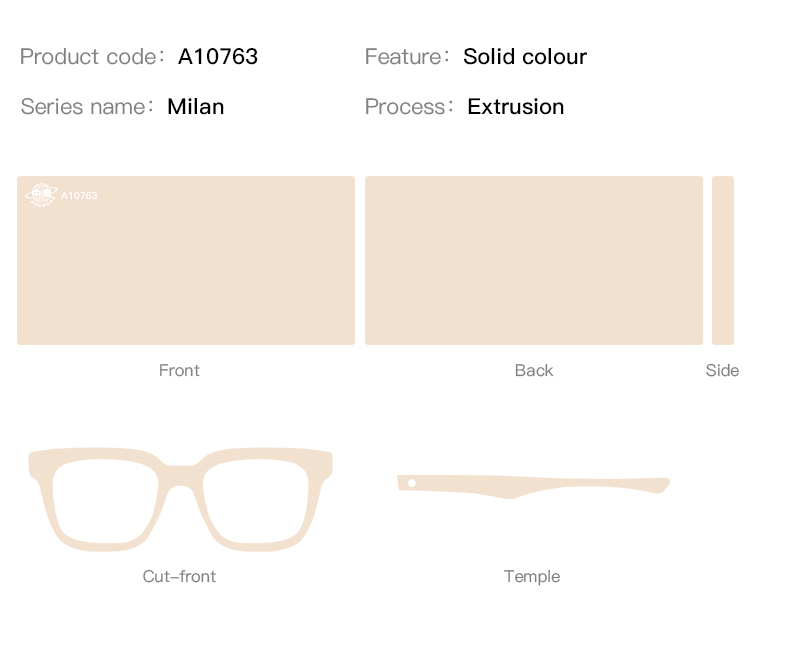790x645 pixels.
Task: Select the narrow Side colour swatch
Action: [x=722, y=261]
